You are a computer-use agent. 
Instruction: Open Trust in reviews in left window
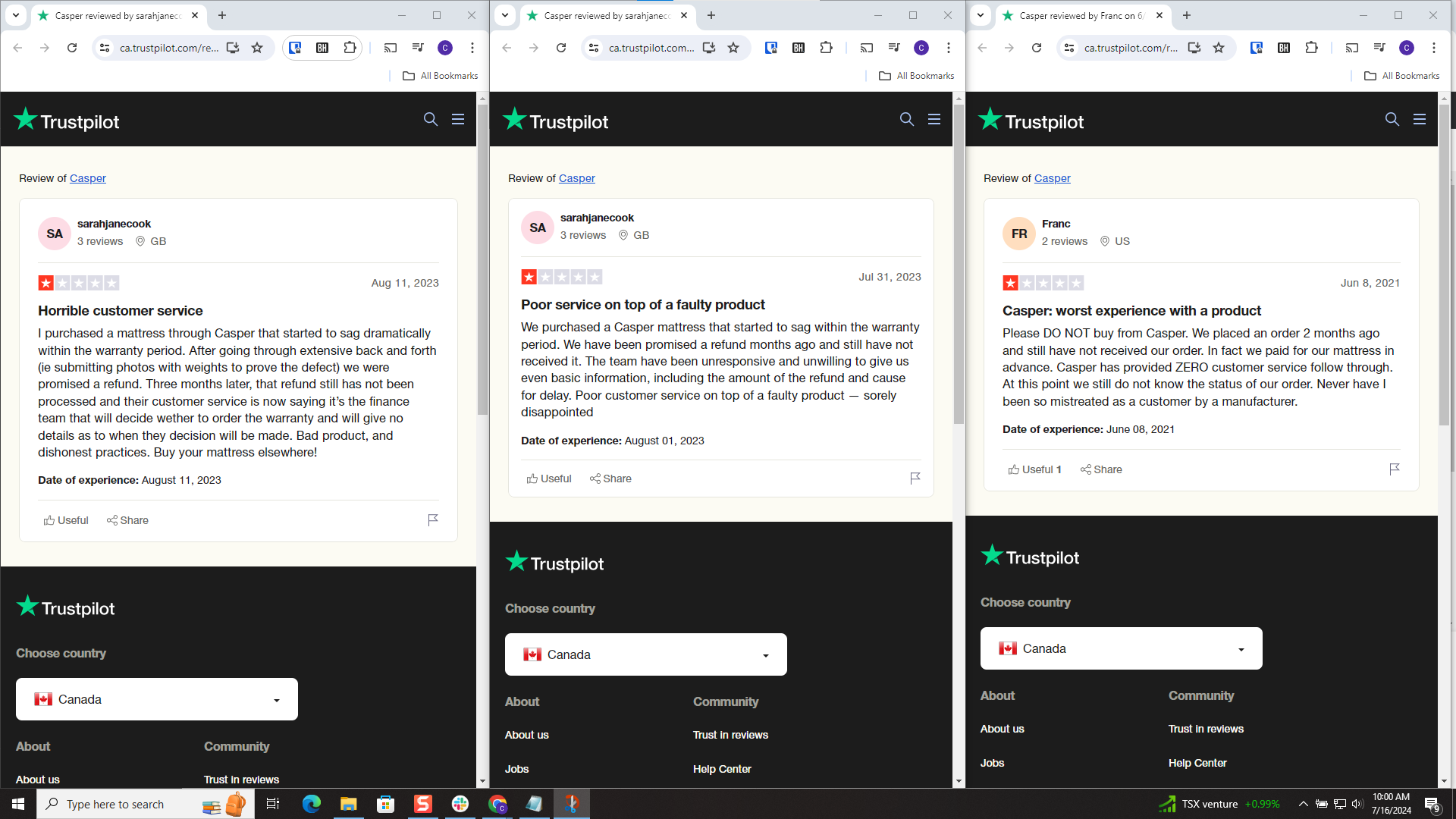pos(241,780)
